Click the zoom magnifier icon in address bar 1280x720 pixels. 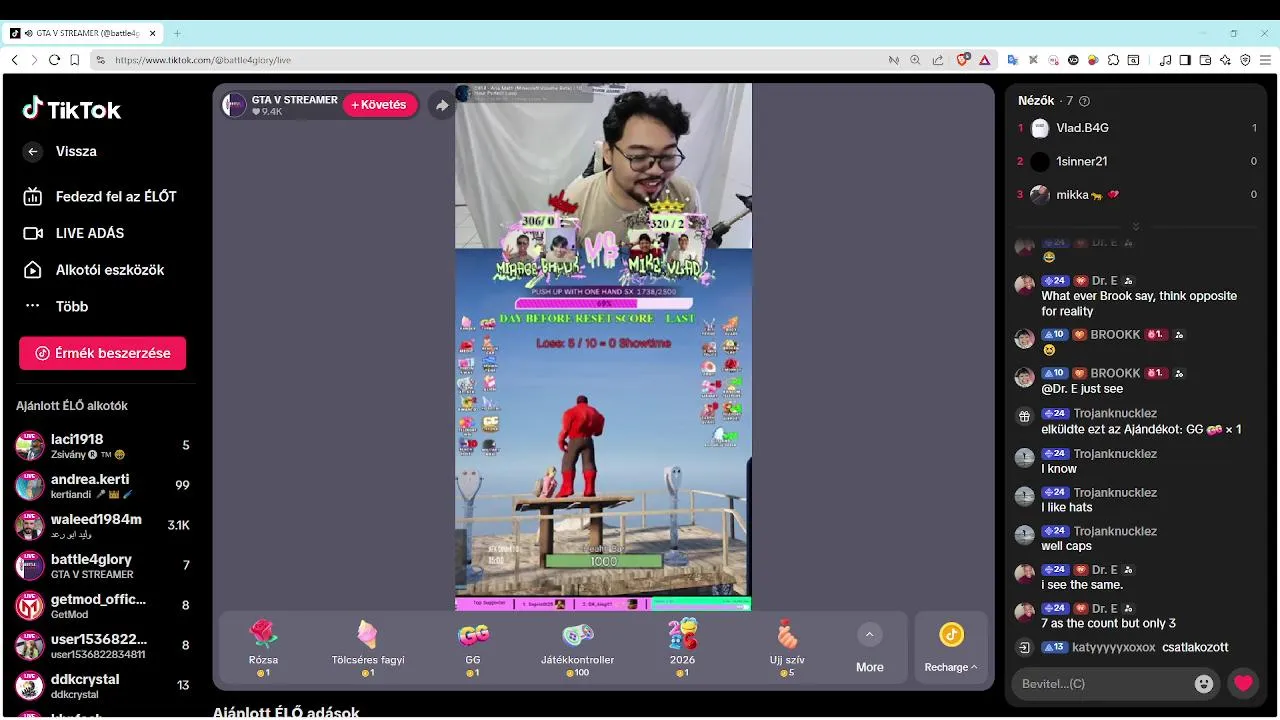915,60
